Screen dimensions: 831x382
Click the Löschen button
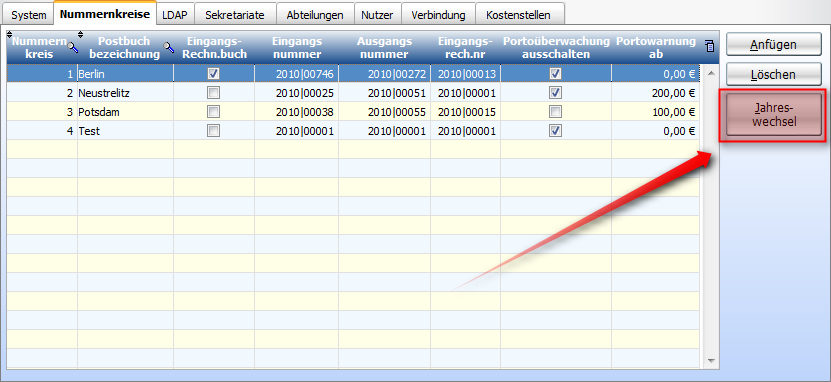[773, 75]
